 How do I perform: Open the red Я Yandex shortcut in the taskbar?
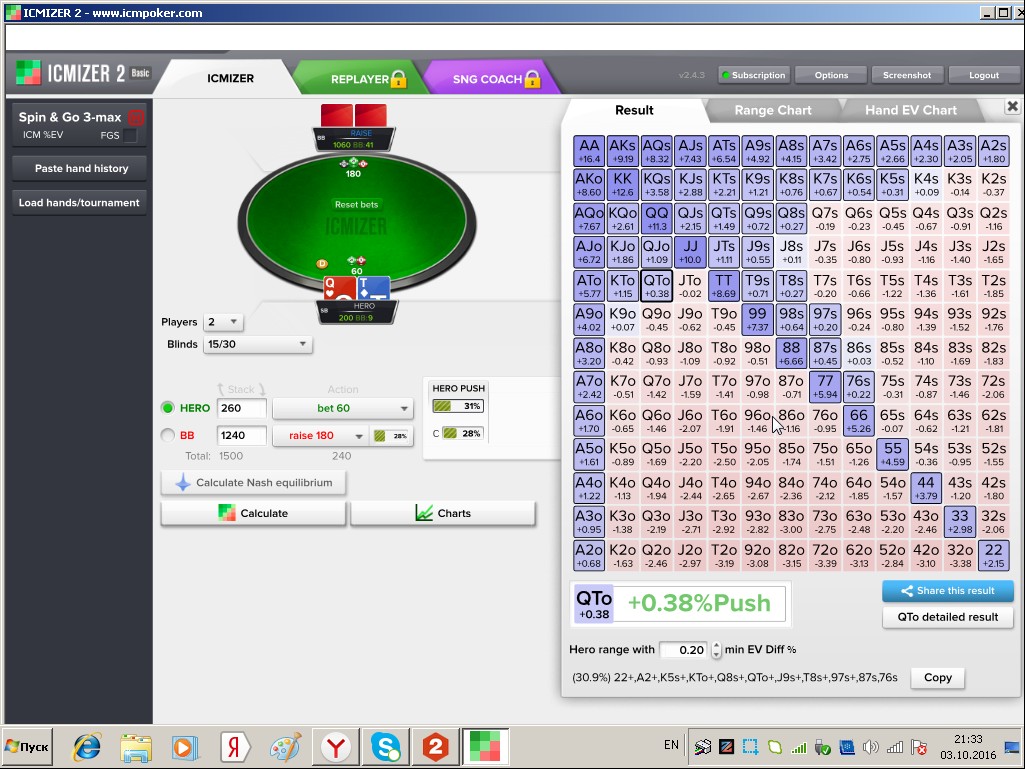tap(233, 746)
